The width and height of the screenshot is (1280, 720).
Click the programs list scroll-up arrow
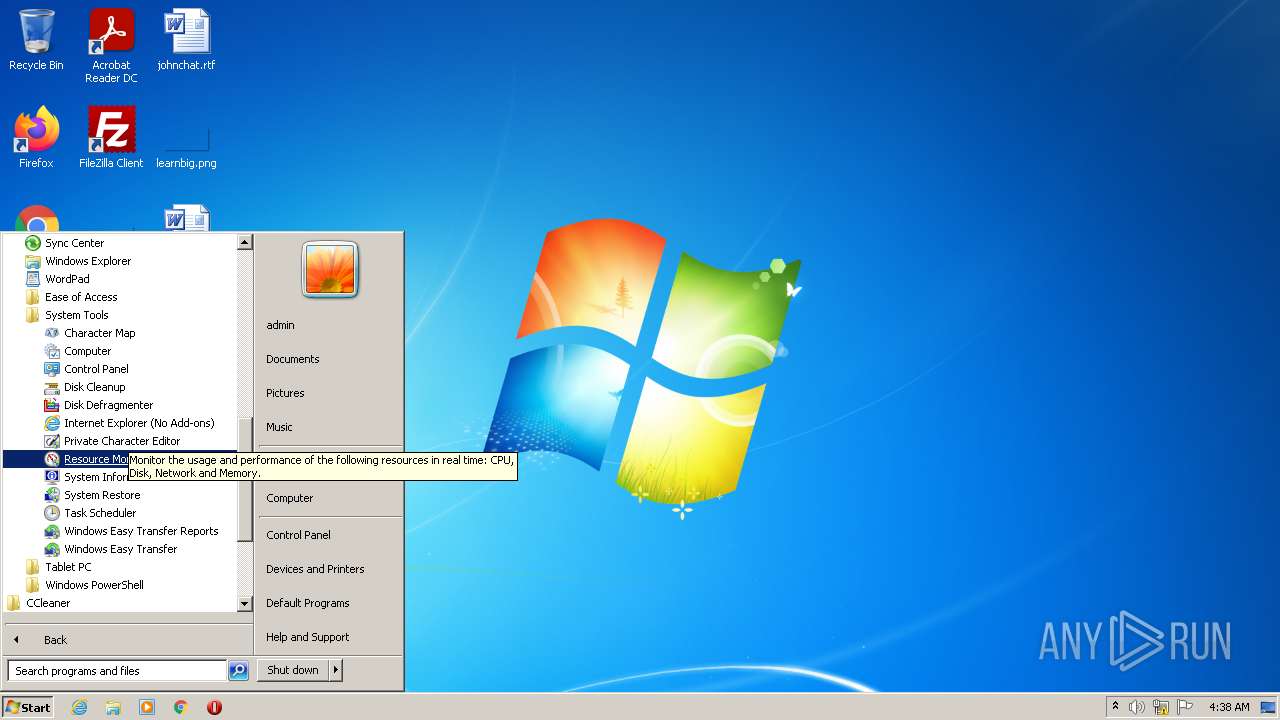[244, 242]
